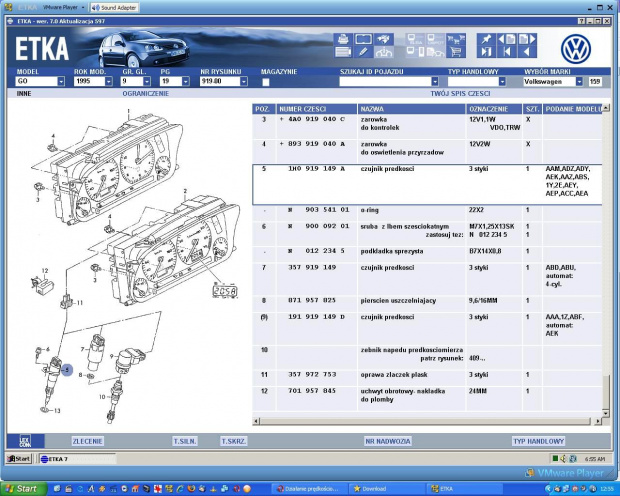Image resolution: width=620 pixels, height=496 pixels.
Task: Go to next illustration page icon
Action: pos(527,39)
